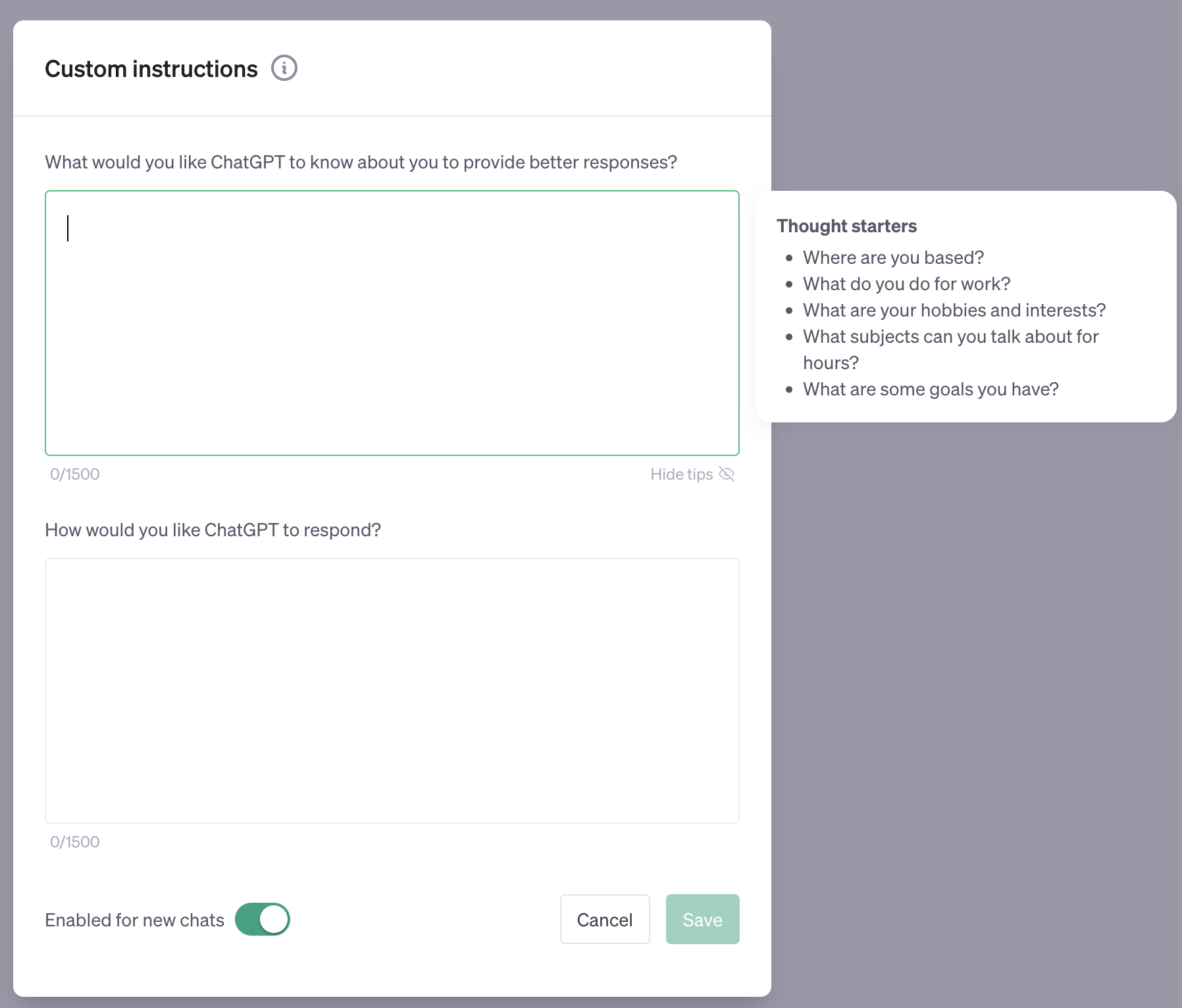The image size is (1182, 1008).
Task: Select the 'Where are you based?' thought starter
Action: tap(893, 257)
